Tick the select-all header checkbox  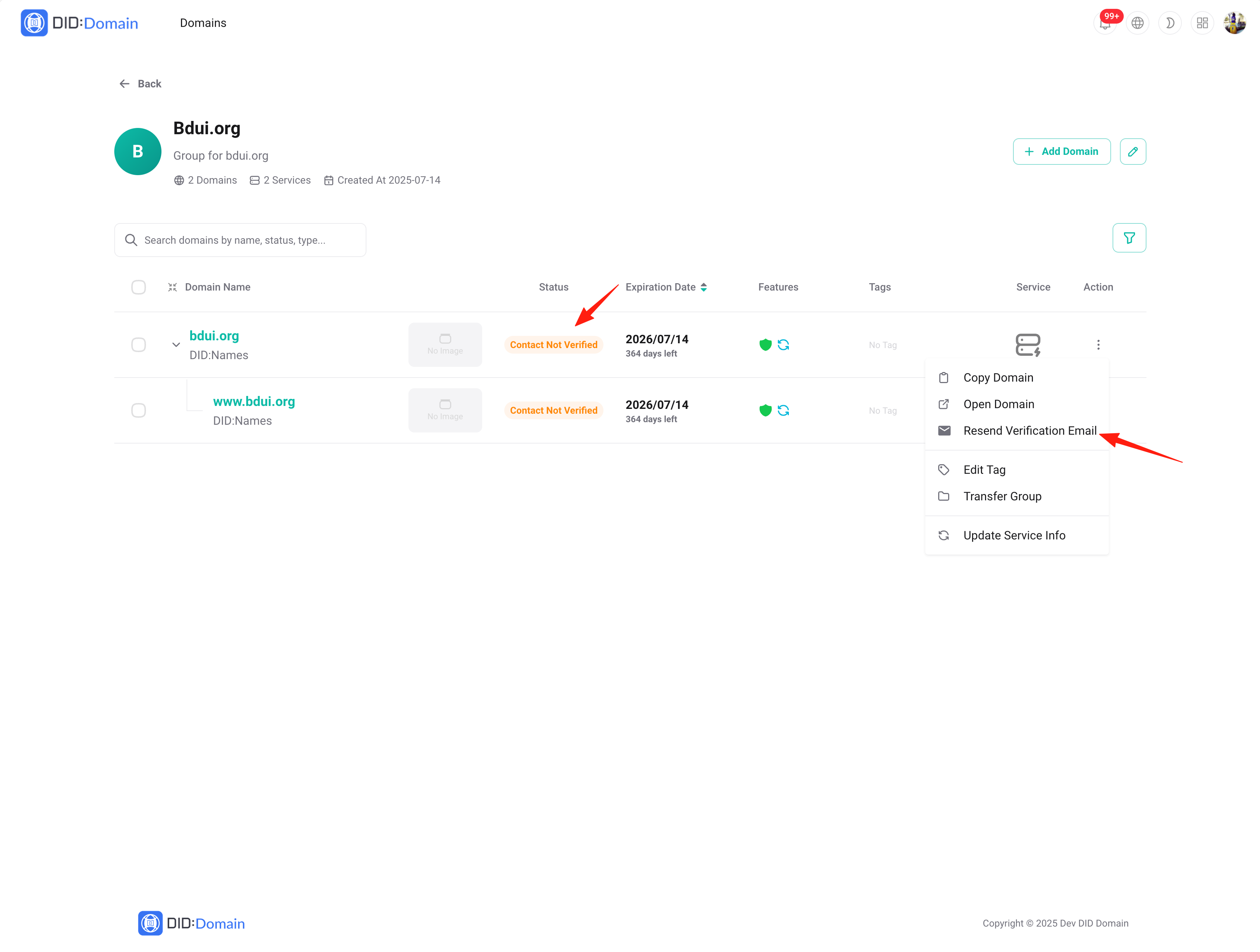(138, 287)
